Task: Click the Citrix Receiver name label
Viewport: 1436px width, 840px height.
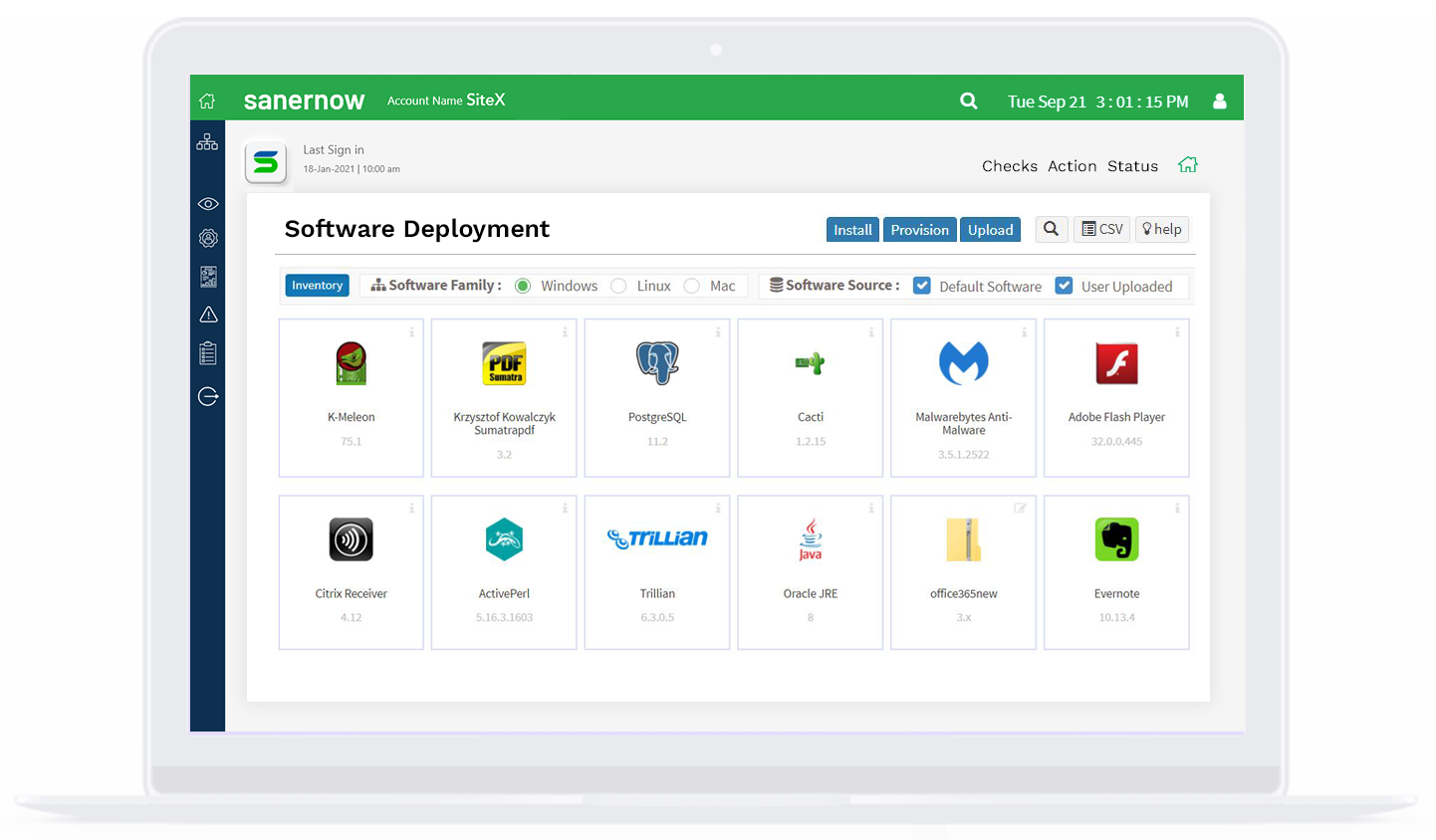Action: coord(351,594)
